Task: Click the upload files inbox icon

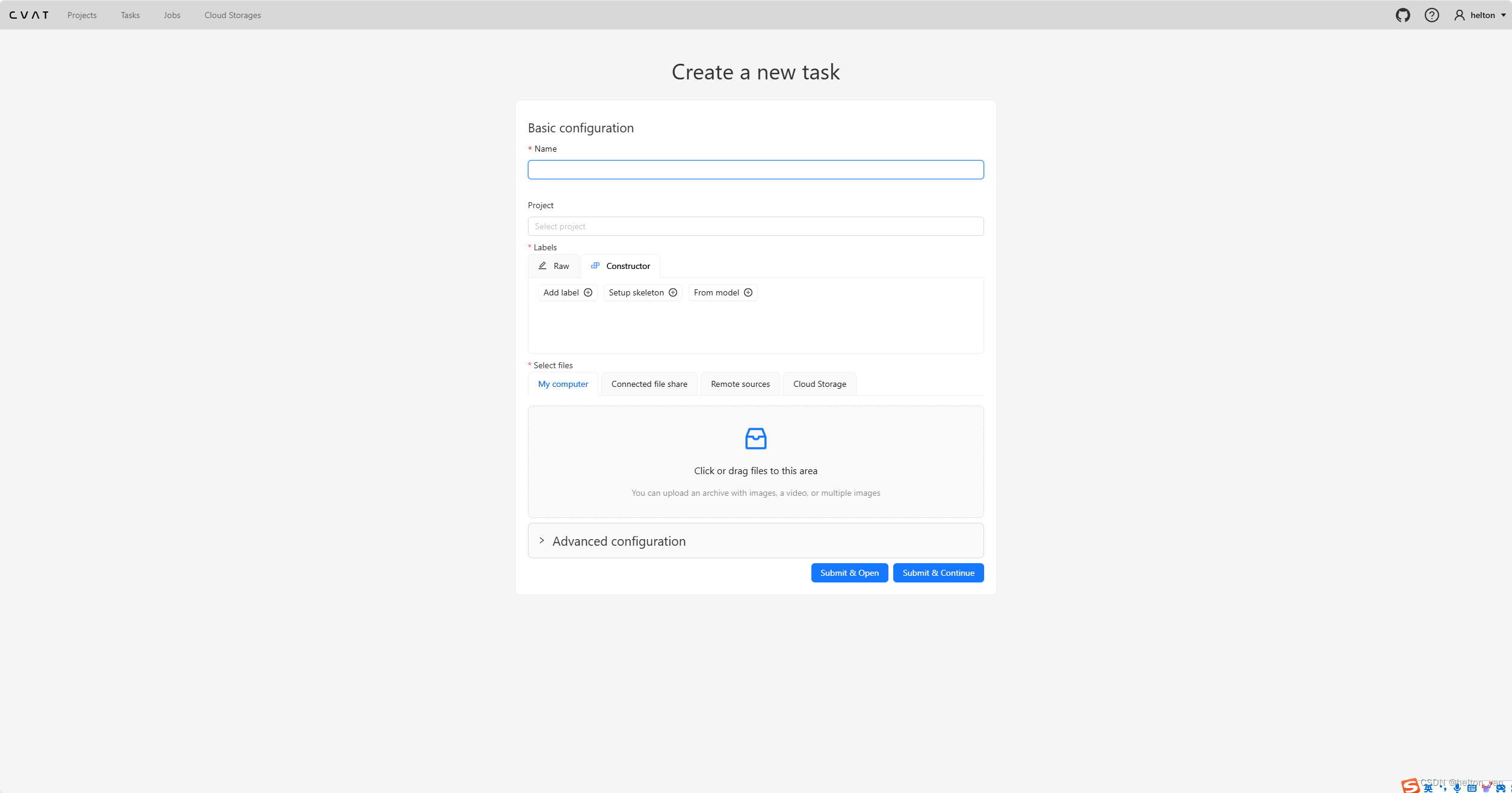Action: click(x=755, y=438)
